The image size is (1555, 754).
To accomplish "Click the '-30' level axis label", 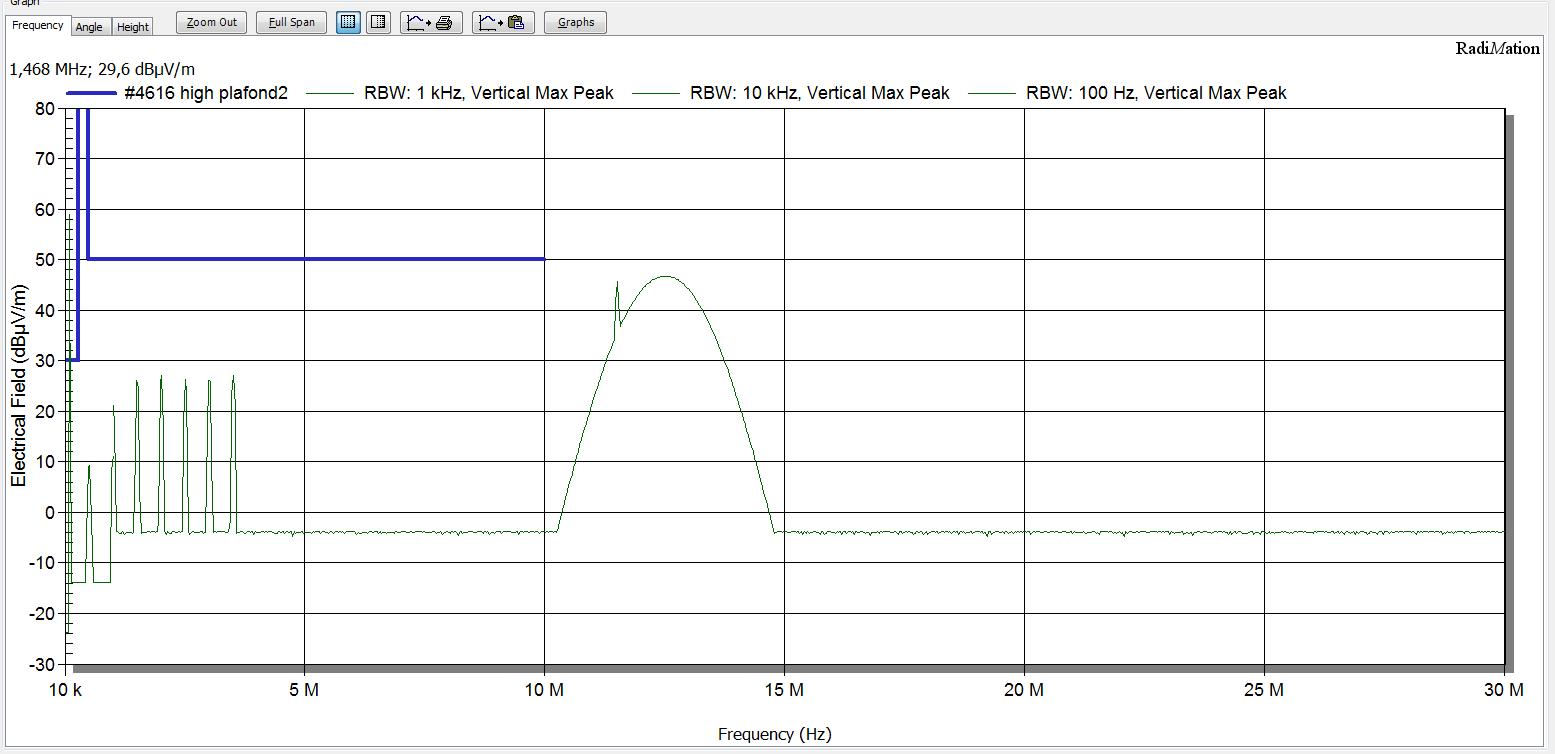I will click(43, 664).
